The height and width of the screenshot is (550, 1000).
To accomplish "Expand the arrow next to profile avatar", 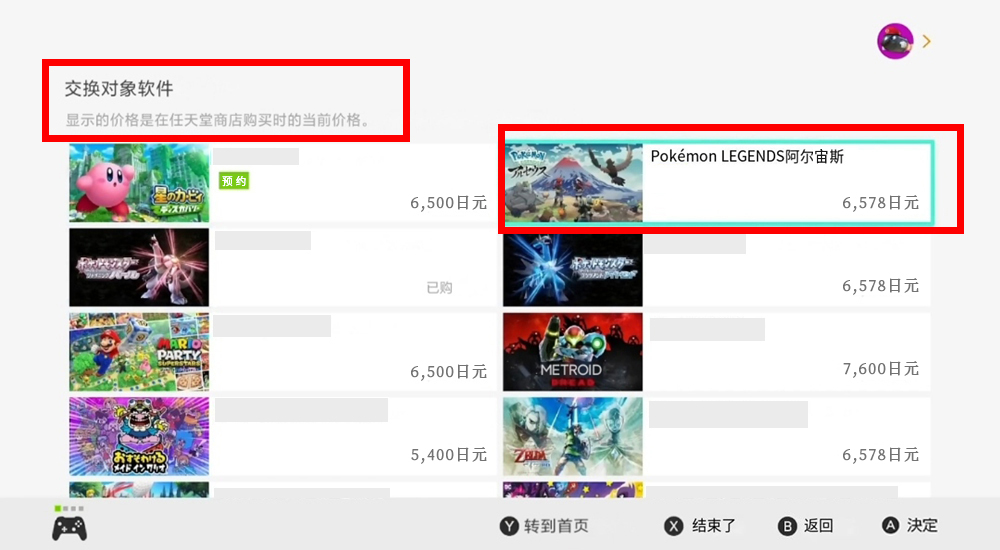I will (927, 41).
